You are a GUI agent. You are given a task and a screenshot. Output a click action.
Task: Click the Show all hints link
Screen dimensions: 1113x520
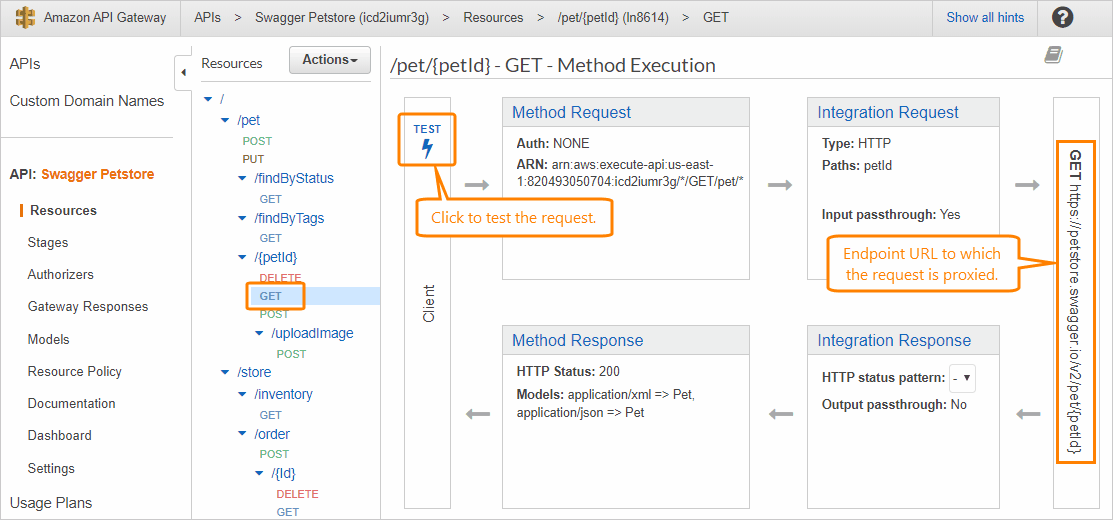(x=985, y=17)
